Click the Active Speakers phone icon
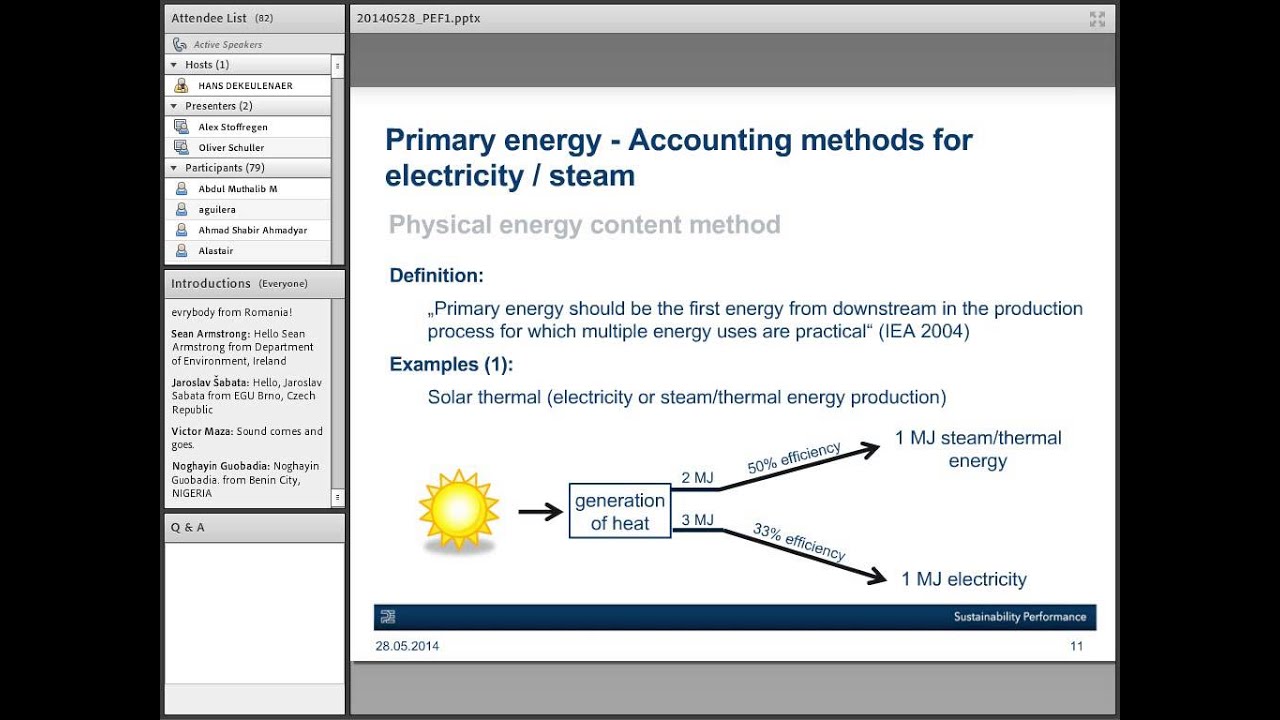 click(180, 44)
